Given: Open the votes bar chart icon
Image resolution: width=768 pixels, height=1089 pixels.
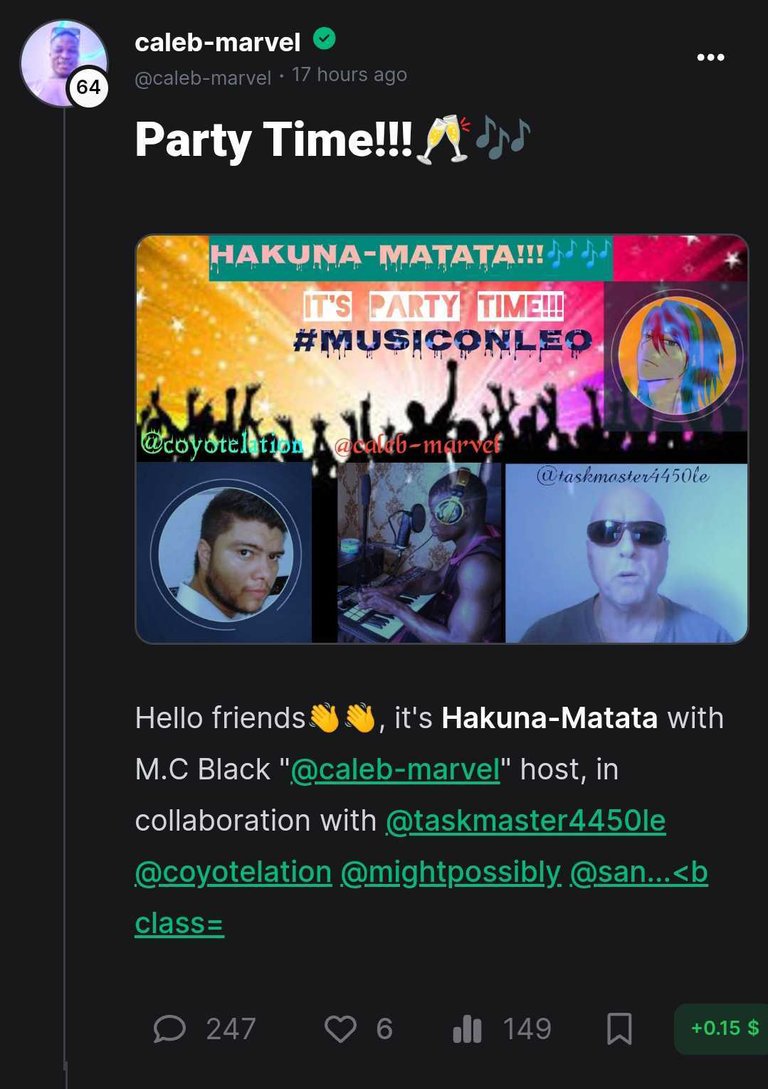Looking at the screenshot, I should click(467, 1029).
